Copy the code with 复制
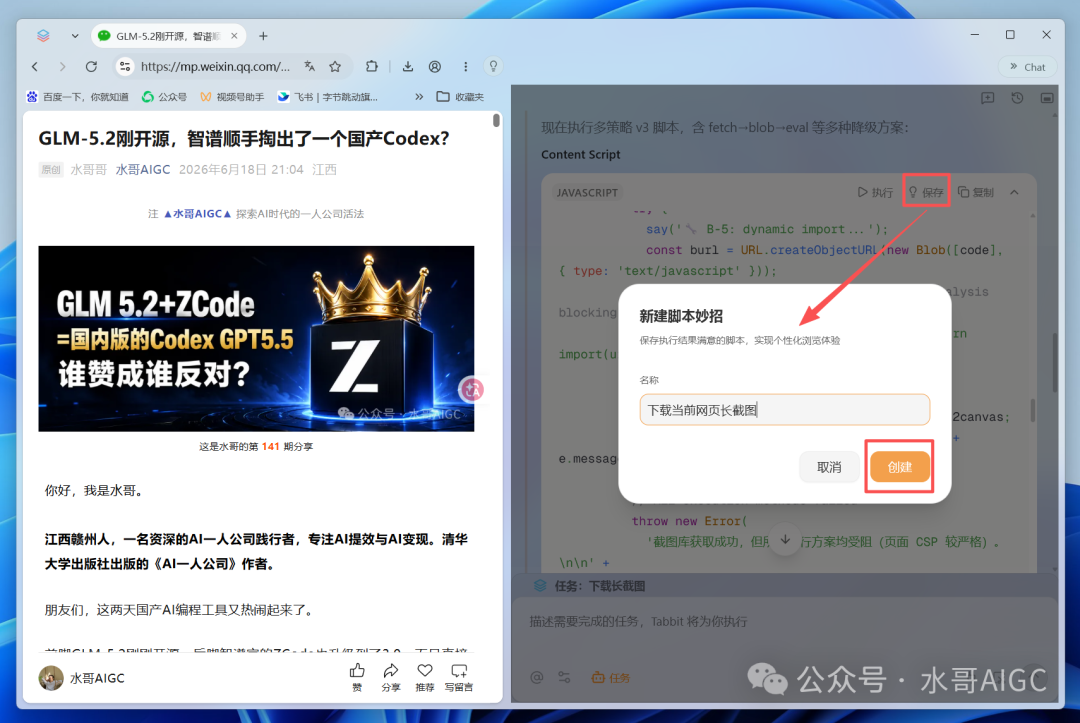 (x=976, y=192)
